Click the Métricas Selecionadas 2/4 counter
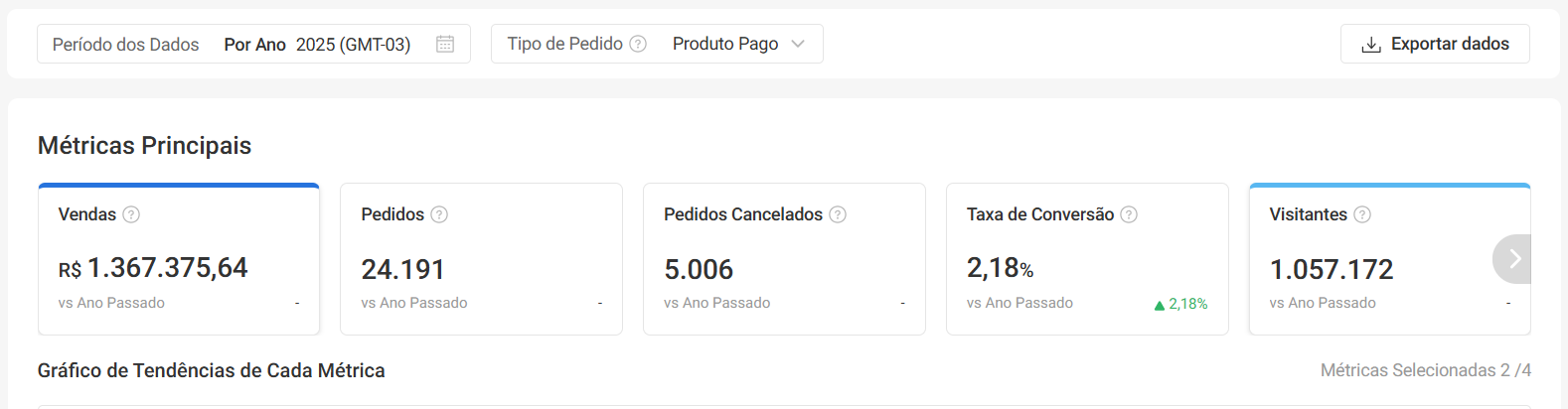Viewport: 1568px width, 409px height. (x=1425, y=370)
